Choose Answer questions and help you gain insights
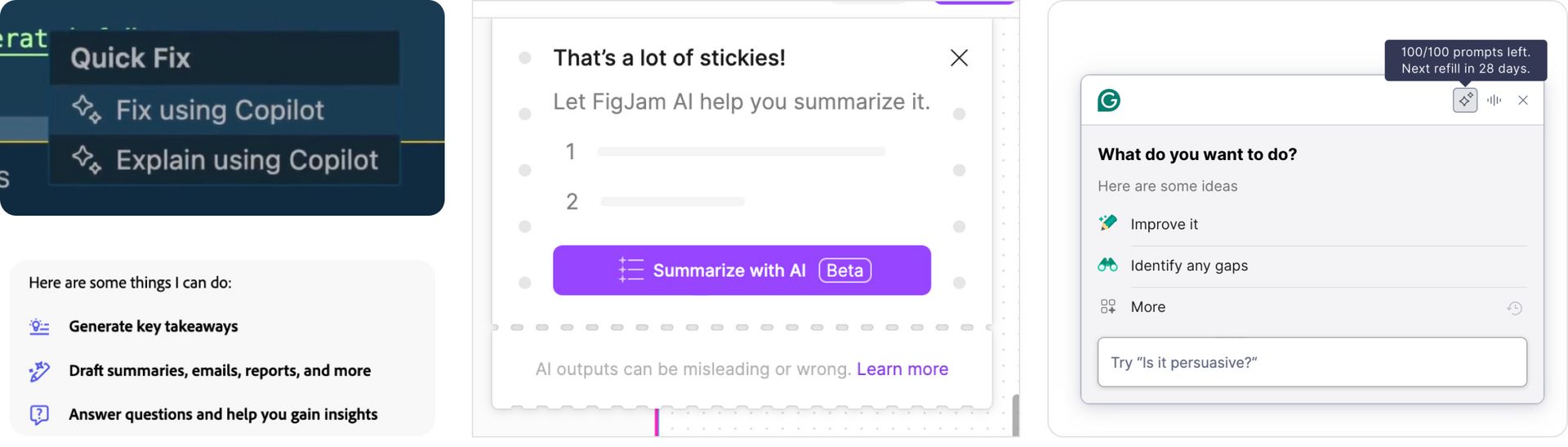The width and height of the screenshot is (1568, 447). pyautogui.click(x=223, y=415)
